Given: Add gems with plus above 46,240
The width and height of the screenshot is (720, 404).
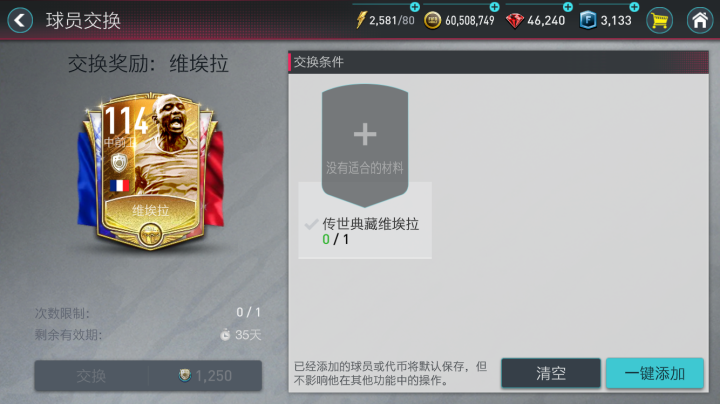Looking at the screenshot, I should click(568, 6).
